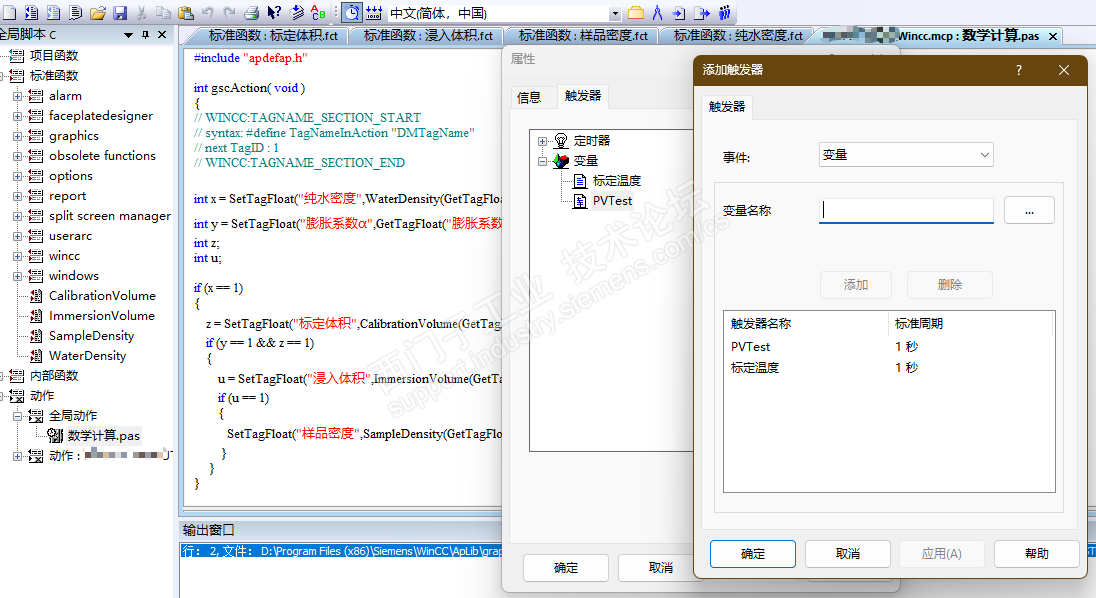Viewport: 1096px width, 598px height.
Task: Click the context Help arrow-question icon
Action: [x=274, y=13]
